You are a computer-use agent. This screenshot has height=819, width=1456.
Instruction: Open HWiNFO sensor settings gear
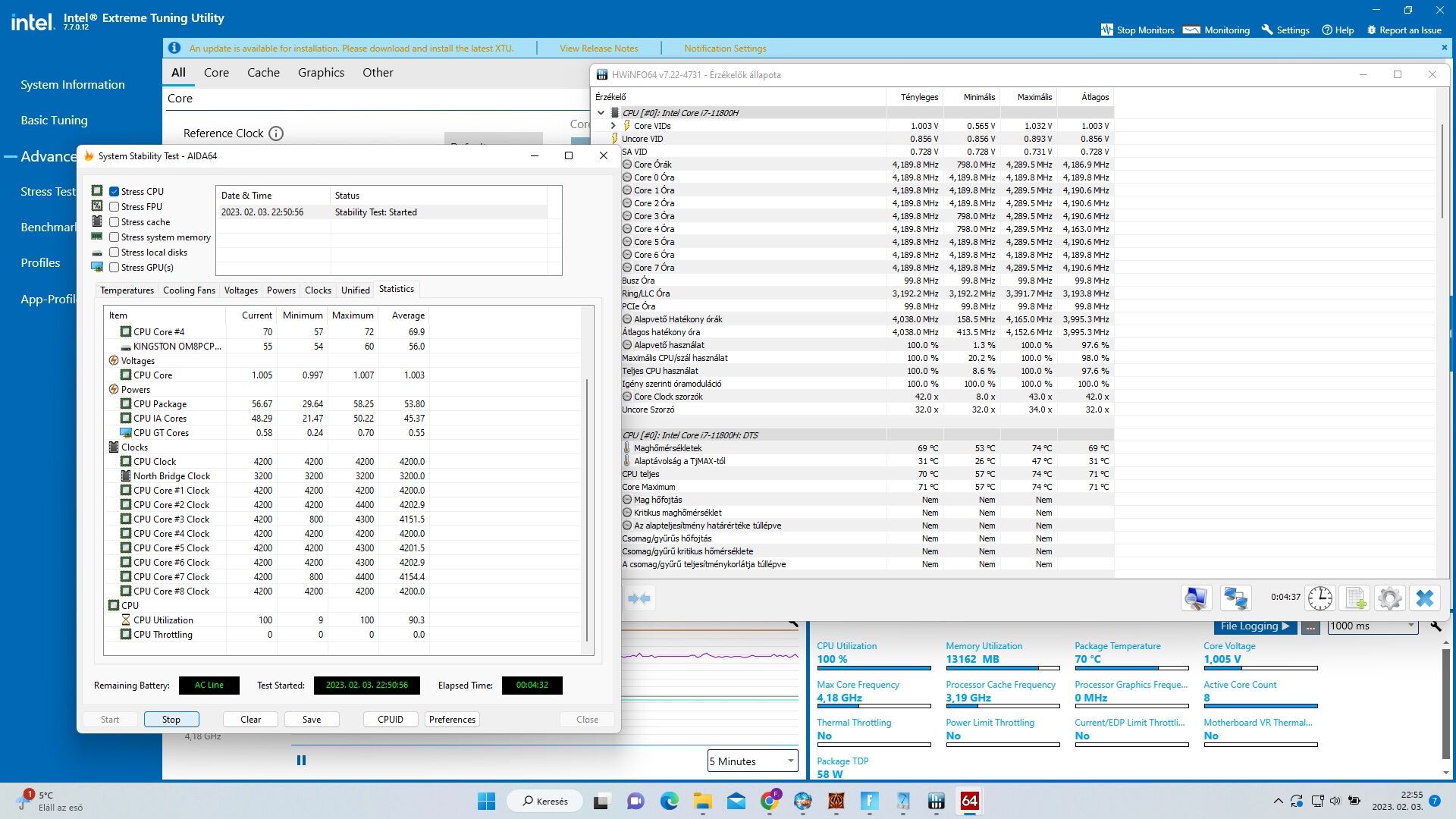(1390, 598)
